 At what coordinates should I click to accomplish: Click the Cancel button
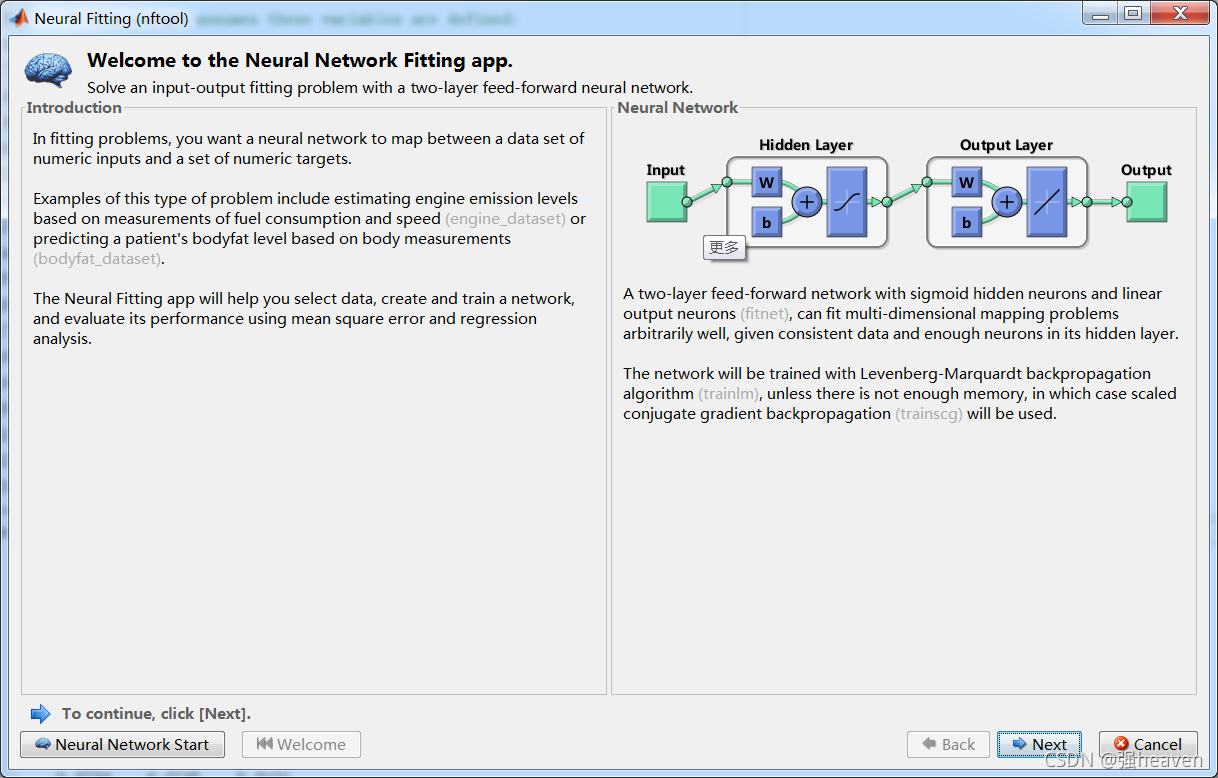tap(1148, 744)
